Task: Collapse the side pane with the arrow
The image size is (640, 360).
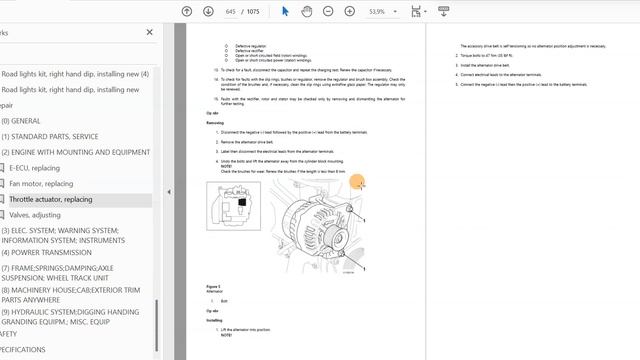Action: pyautogui.click(x=169, y=191)
